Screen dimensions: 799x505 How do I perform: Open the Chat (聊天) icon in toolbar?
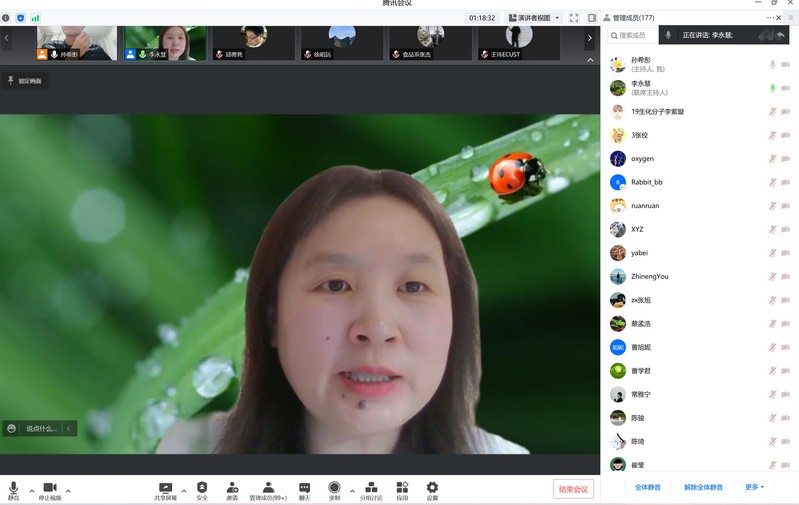click(304, 488)
